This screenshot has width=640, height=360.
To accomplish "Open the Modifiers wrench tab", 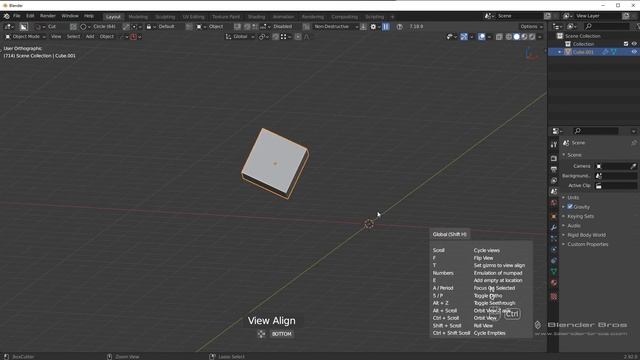I will (x=553, y=227).
